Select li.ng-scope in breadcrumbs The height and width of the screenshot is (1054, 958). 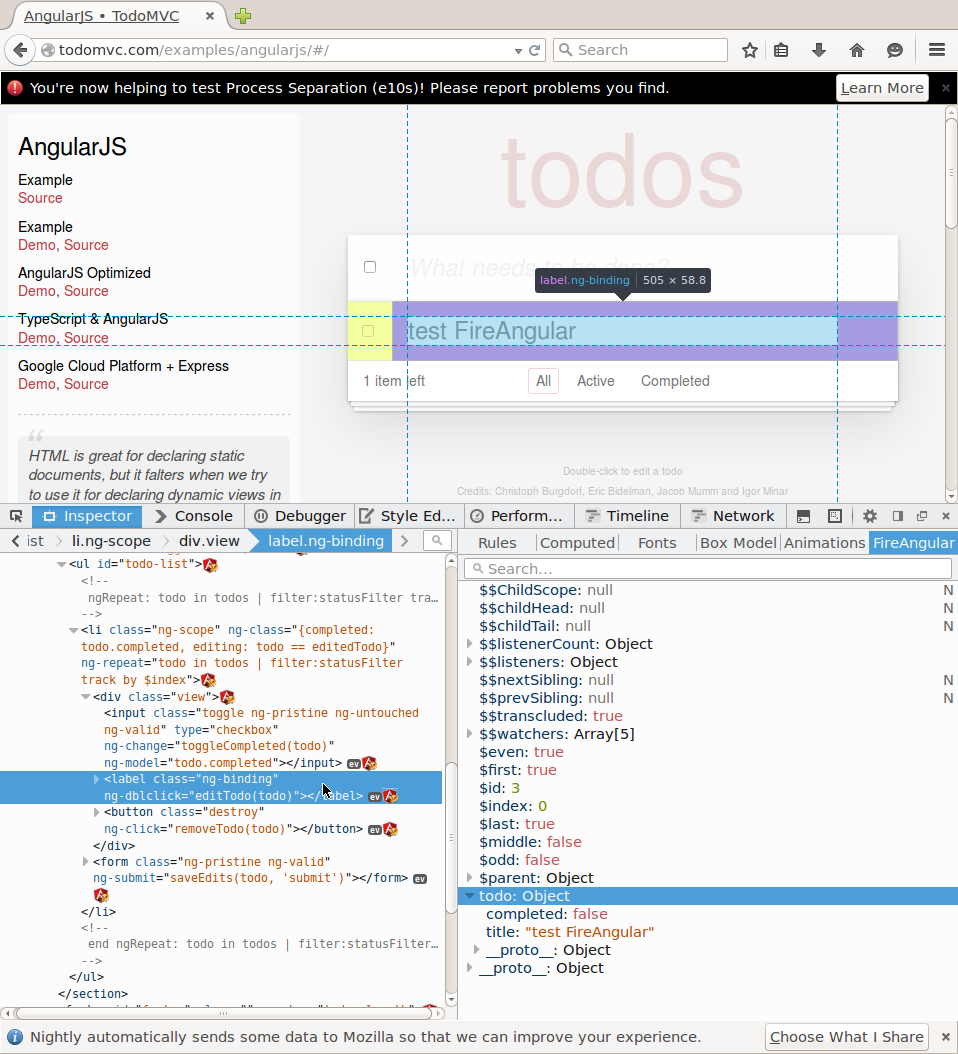[x=111, y=541]
